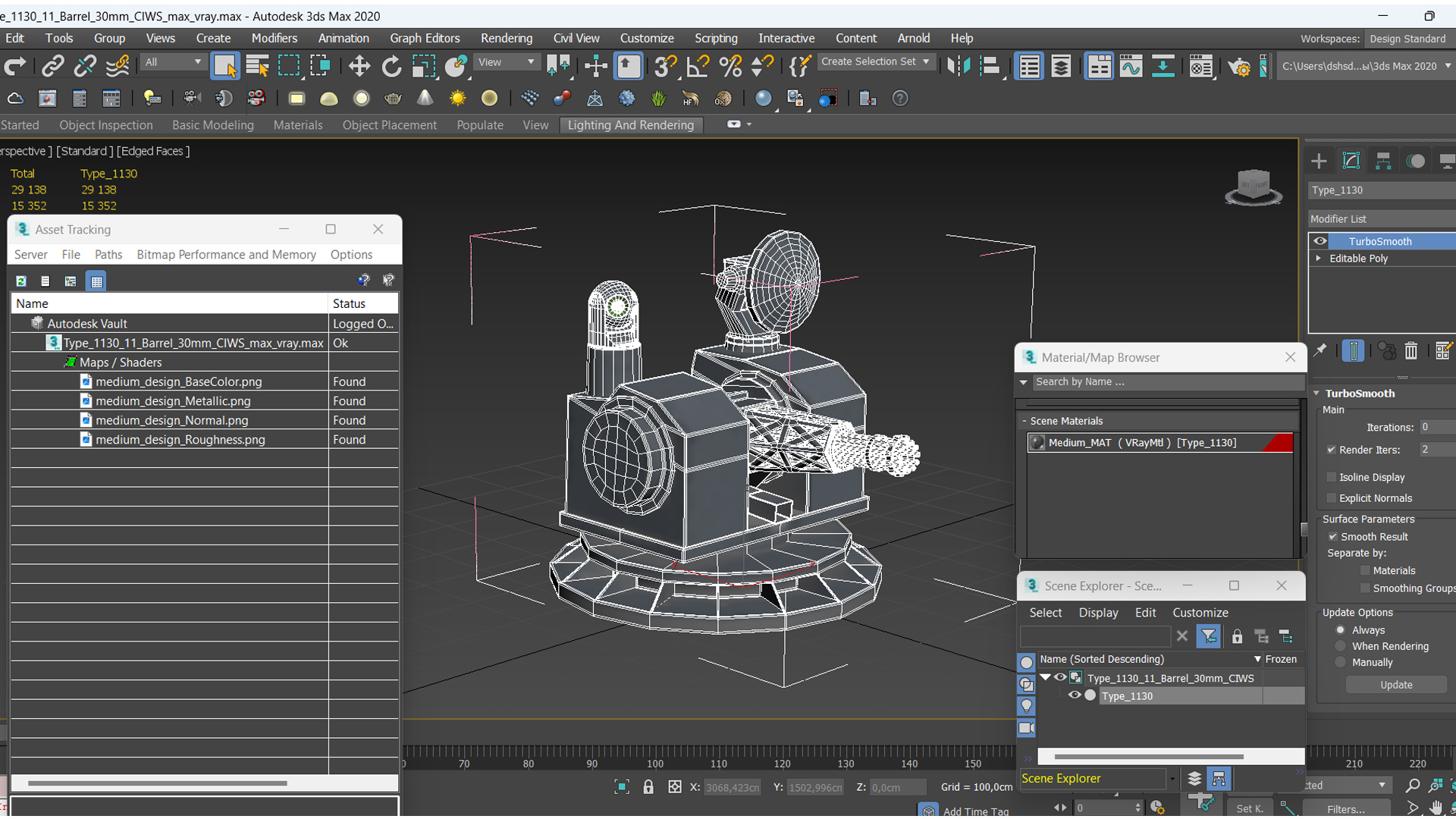
Task: Click Refresh icon in Asset Tracking
Action: coord(21,281)
